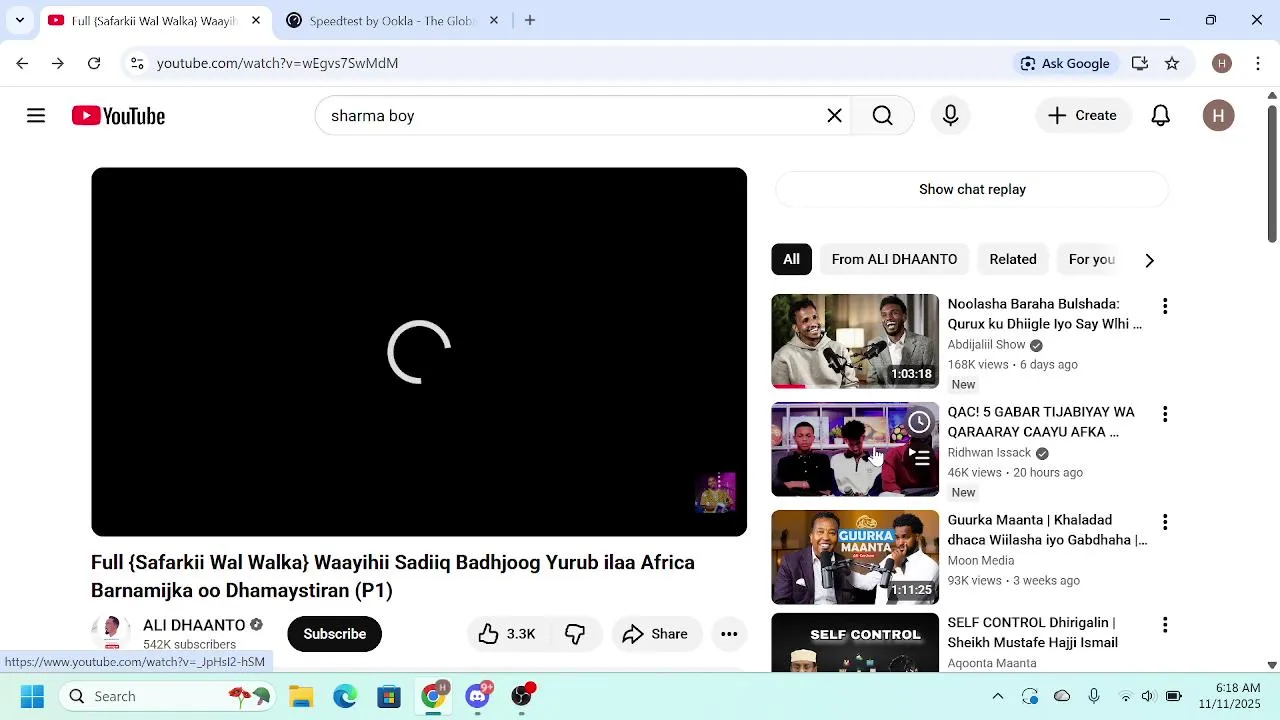The width and height of the screenshot is (1280, 720).
Task: Open more actions ellipsis under video
Action: pyautogui.click(x=729, y=634)
